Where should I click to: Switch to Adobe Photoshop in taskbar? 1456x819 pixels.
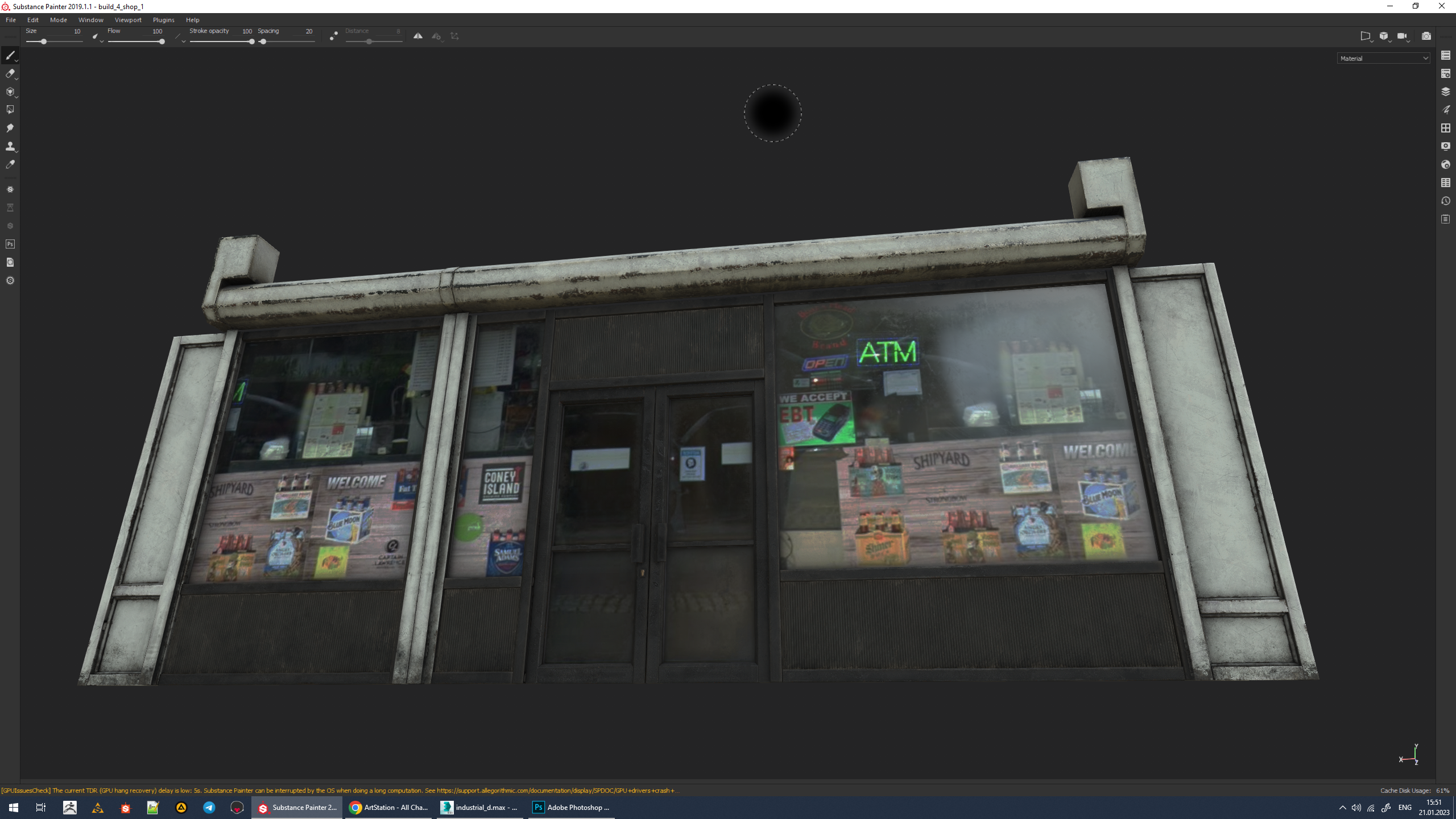[571, 807]
